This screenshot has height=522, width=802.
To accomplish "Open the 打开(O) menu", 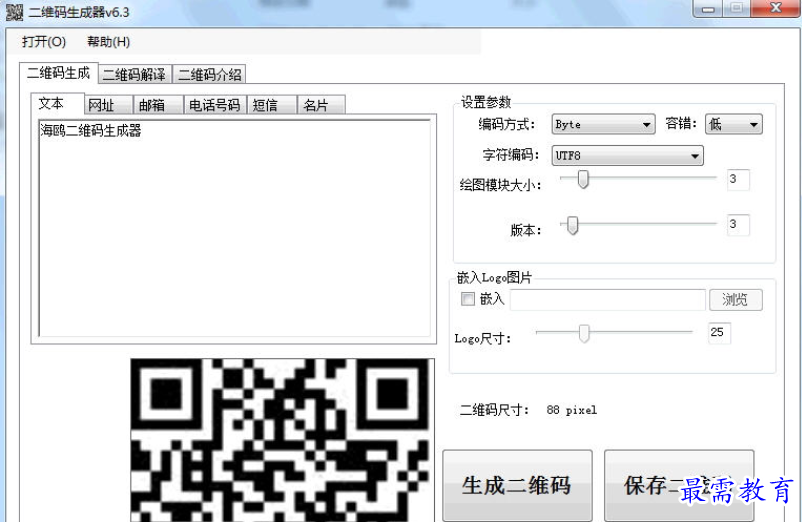I will click(x=44, y=41).
